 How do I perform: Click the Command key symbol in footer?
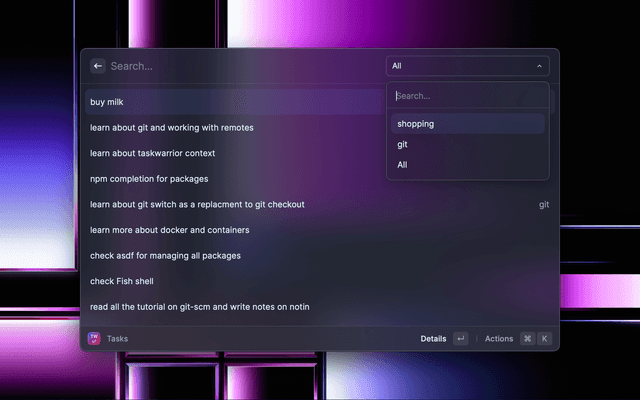pos(527,339)
